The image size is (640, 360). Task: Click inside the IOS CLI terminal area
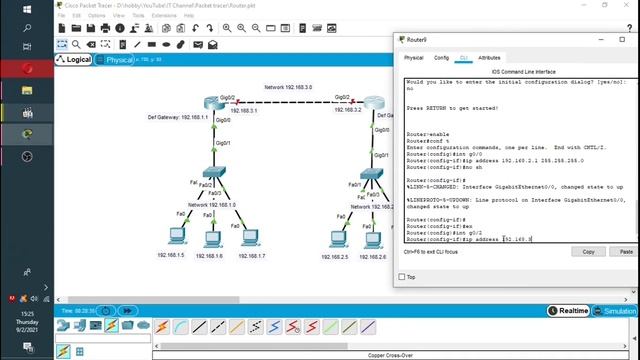[520, 160]
